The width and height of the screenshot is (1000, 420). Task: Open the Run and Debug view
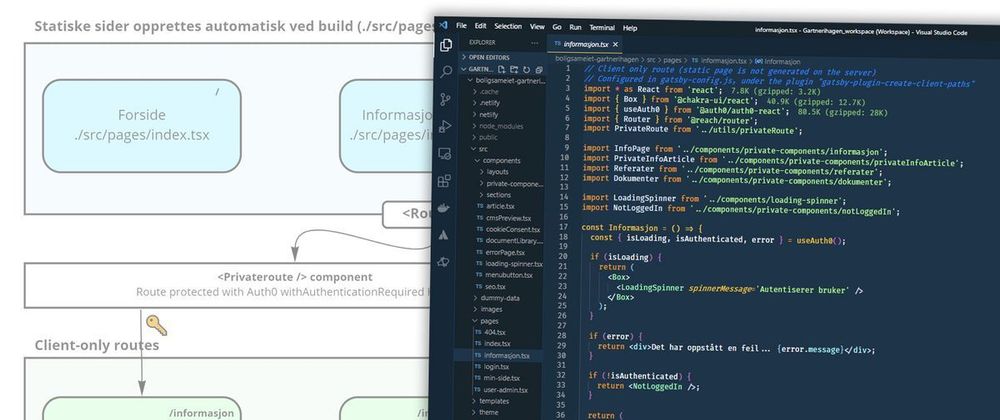point(445,126)
